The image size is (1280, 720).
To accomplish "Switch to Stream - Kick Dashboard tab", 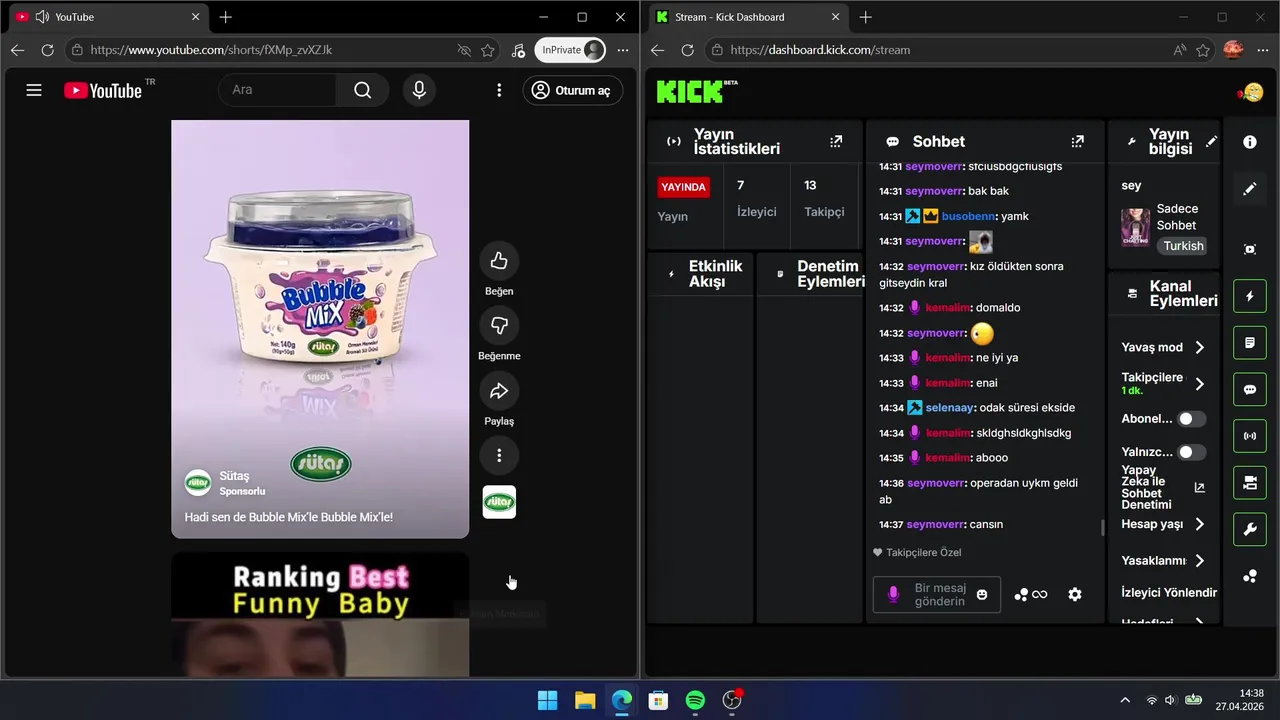I will 747,17.
